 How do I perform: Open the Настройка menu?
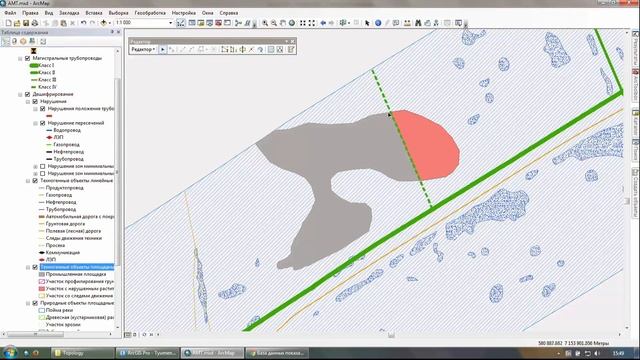pyautogui.click(x=184, y=13)
